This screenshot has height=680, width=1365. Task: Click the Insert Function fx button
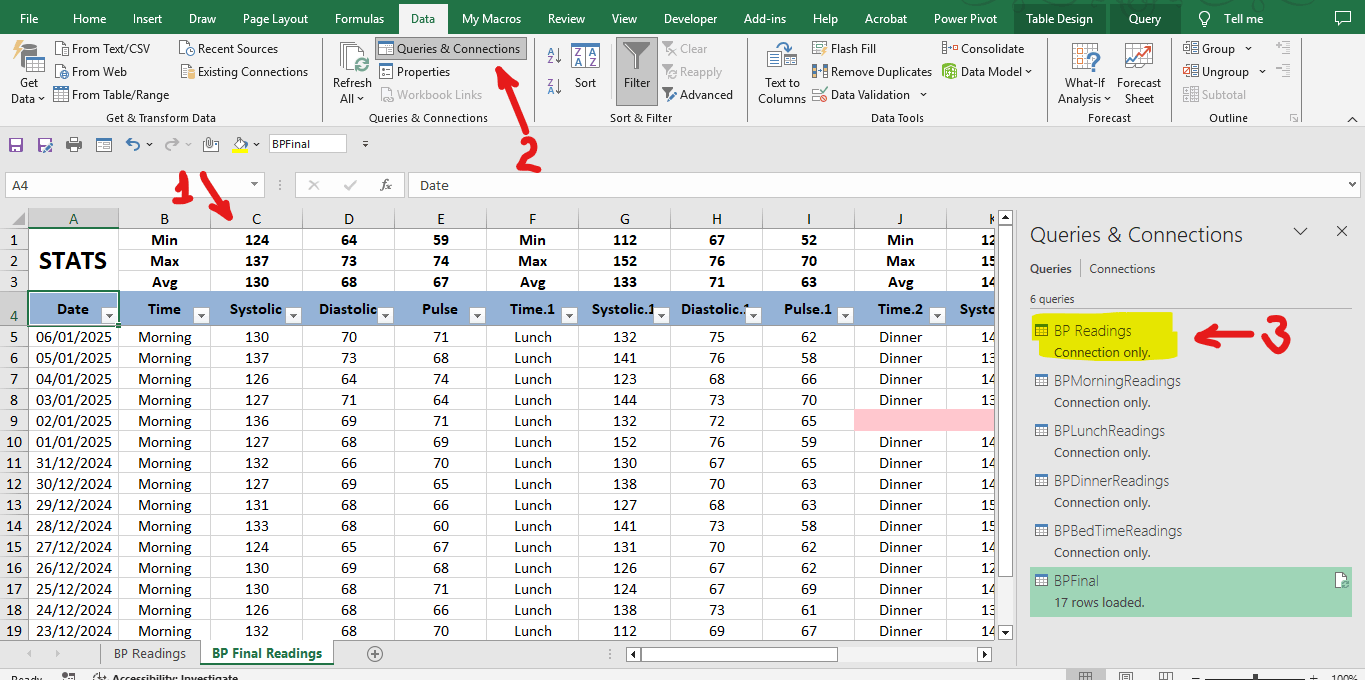point(385,185)
